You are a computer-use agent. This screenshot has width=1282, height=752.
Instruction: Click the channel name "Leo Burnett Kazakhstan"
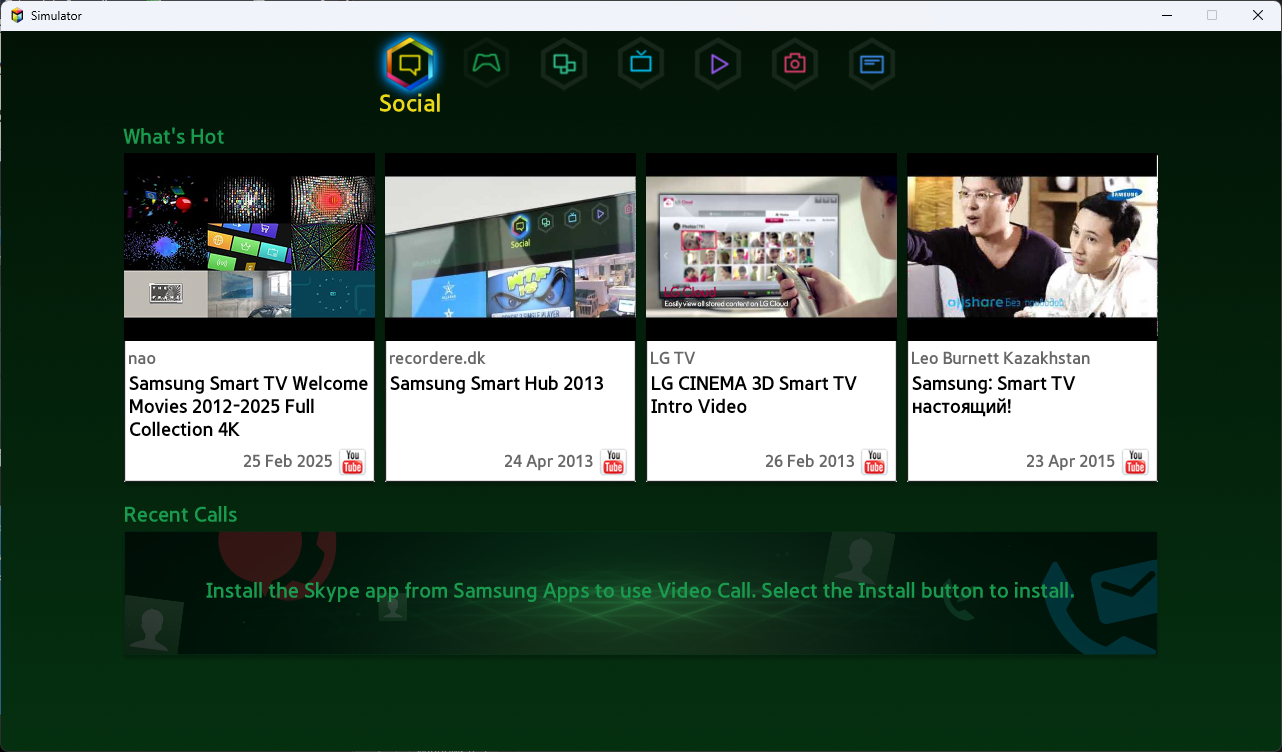(1001, 358)
